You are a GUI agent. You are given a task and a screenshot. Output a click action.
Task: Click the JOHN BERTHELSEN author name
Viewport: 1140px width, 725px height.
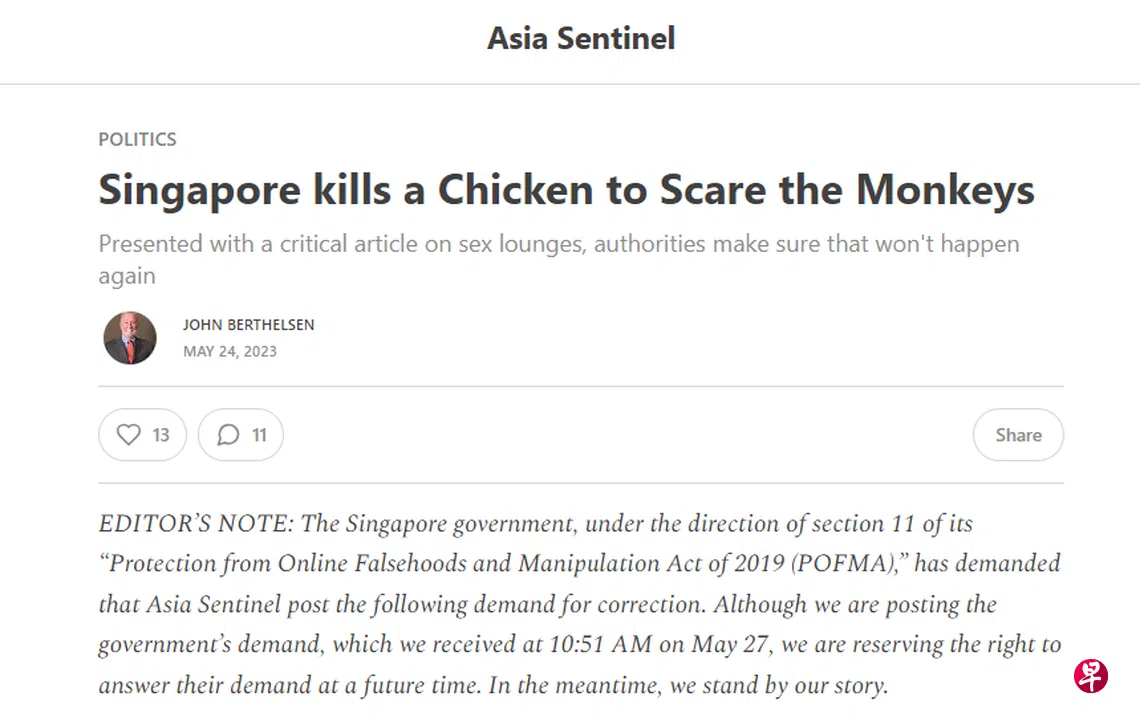coord(249,325)
